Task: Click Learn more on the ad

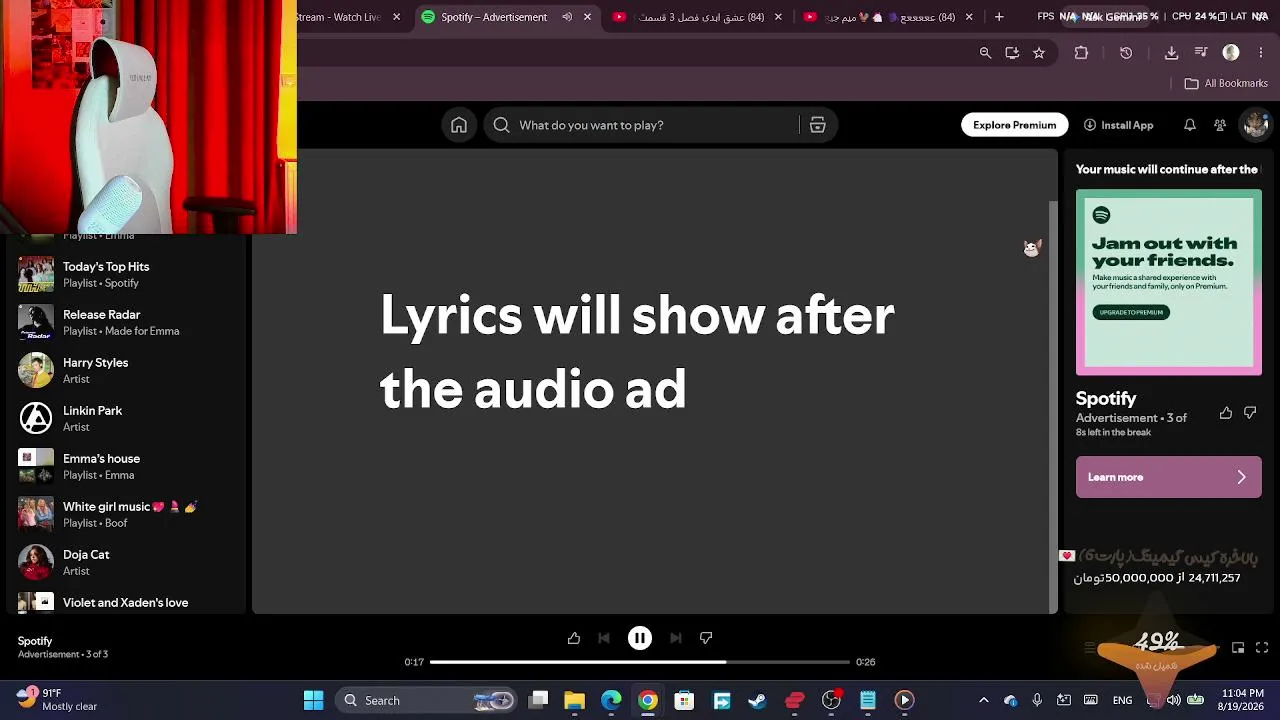Action: [1168, 477]
